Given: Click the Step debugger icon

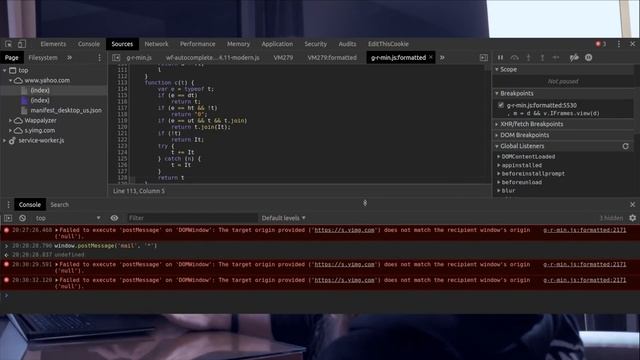Looking at the screenshot, I should [x=556, y=58].
